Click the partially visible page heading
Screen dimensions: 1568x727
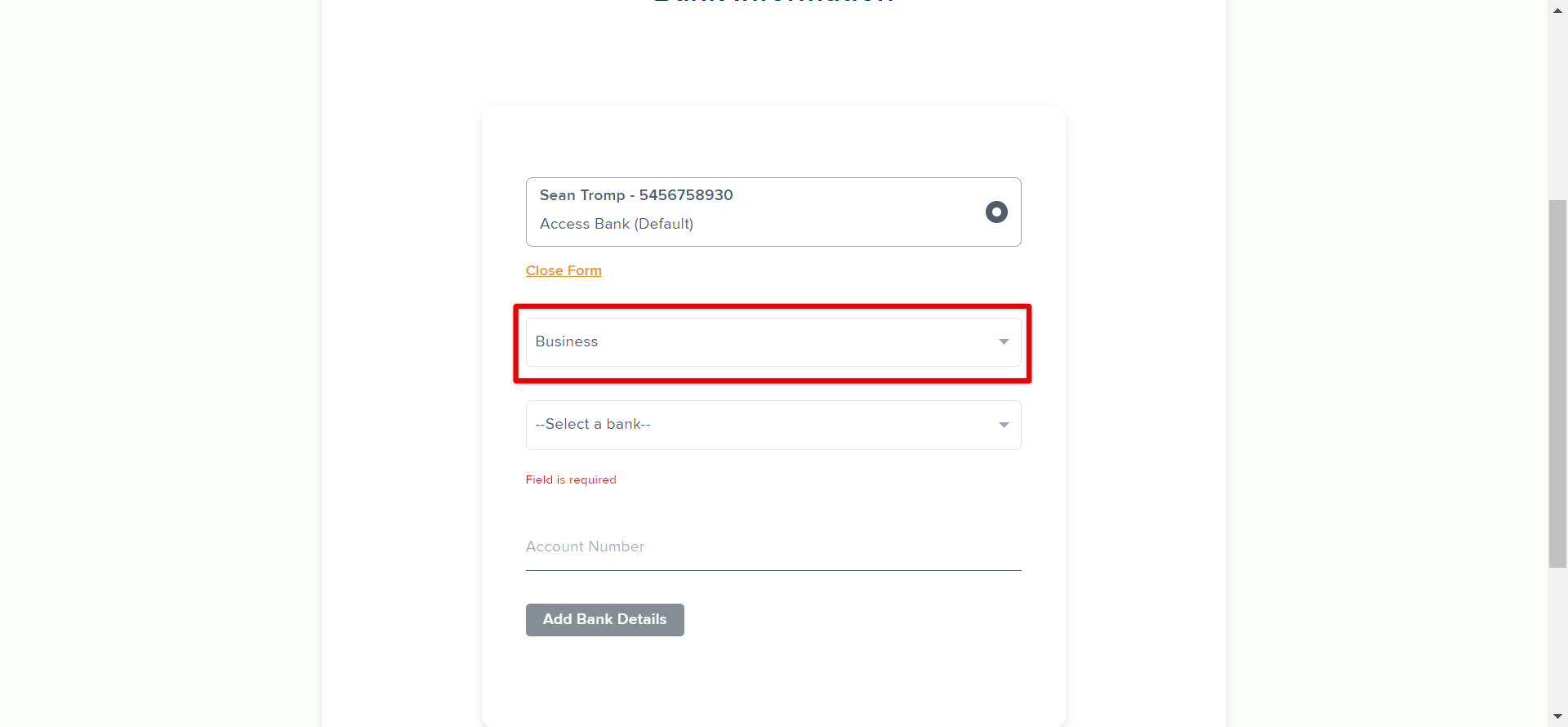point(773,2)
